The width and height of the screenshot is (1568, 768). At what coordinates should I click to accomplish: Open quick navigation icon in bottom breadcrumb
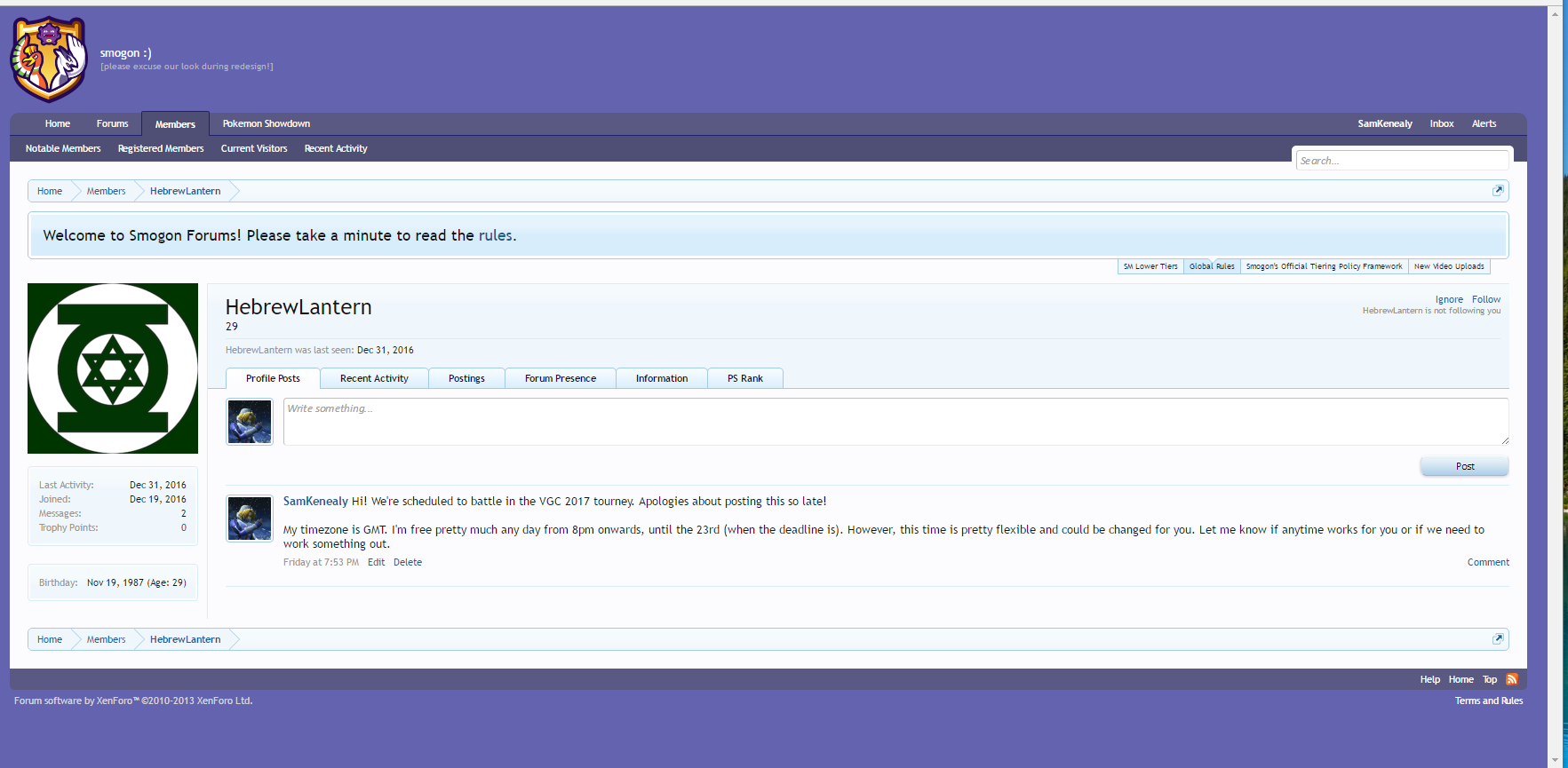[1498, 639]
